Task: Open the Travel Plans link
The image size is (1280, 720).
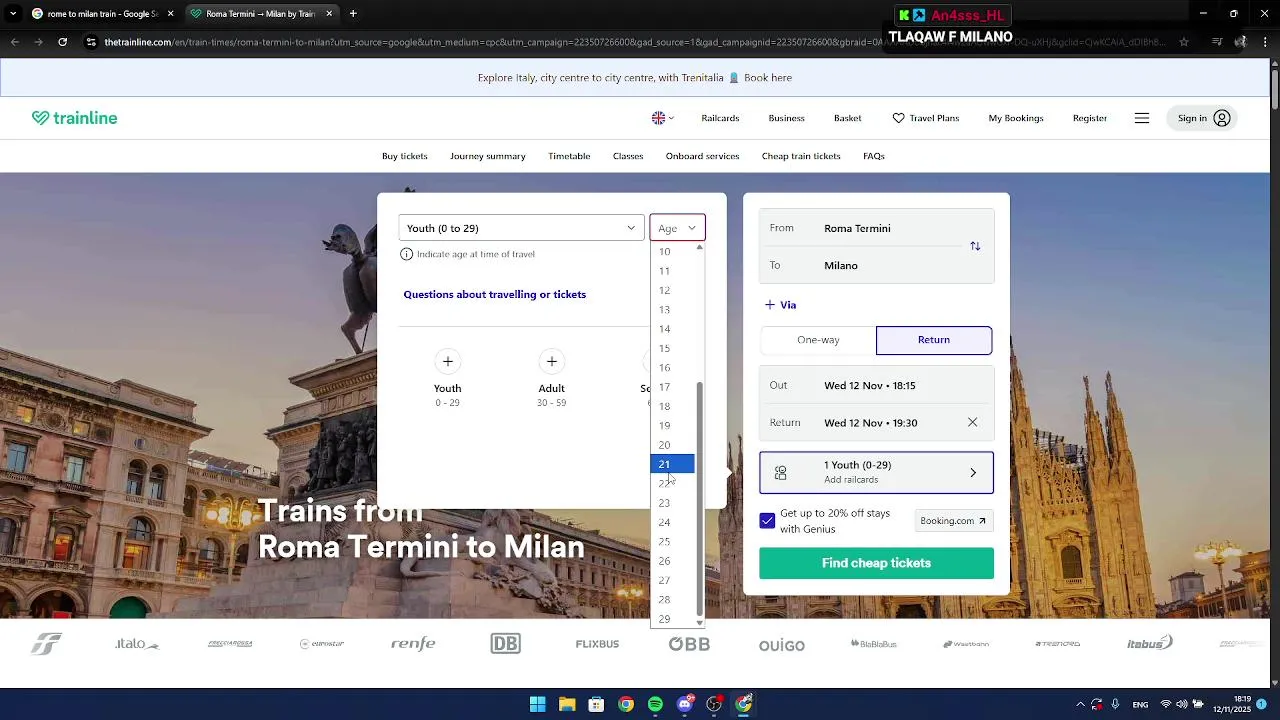Action: [x=925, y=118]
